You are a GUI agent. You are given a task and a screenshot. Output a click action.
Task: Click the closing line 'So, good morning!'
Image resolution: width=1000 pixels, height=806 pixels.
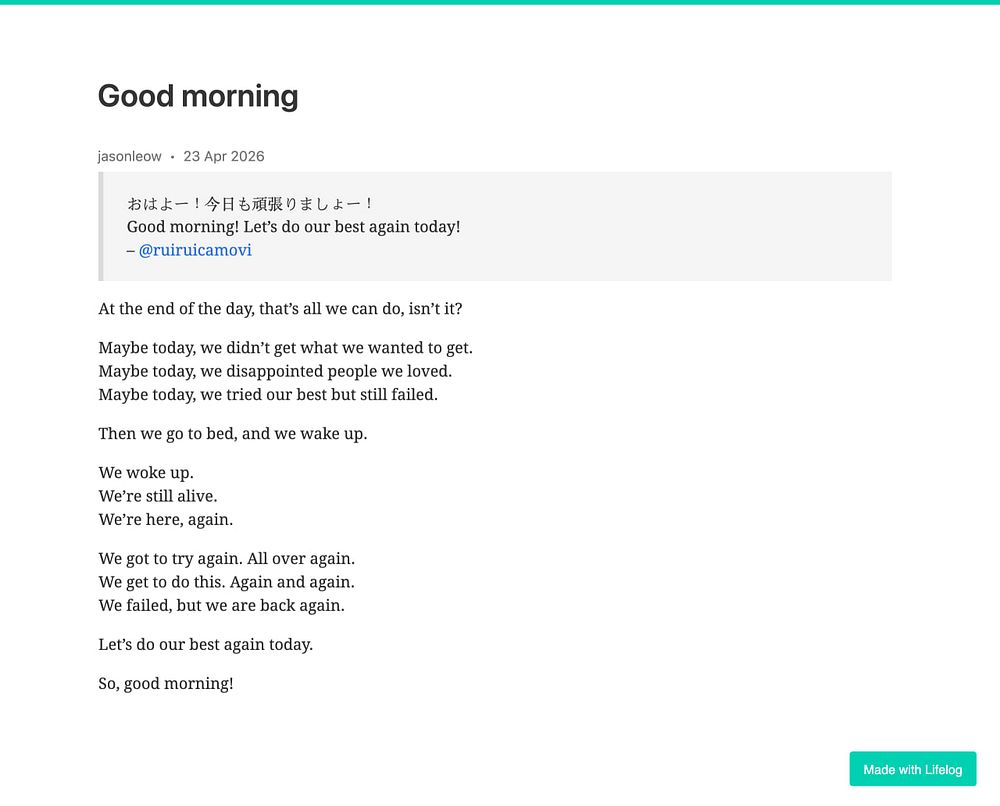pyautogui.click(x=166, y=684)
